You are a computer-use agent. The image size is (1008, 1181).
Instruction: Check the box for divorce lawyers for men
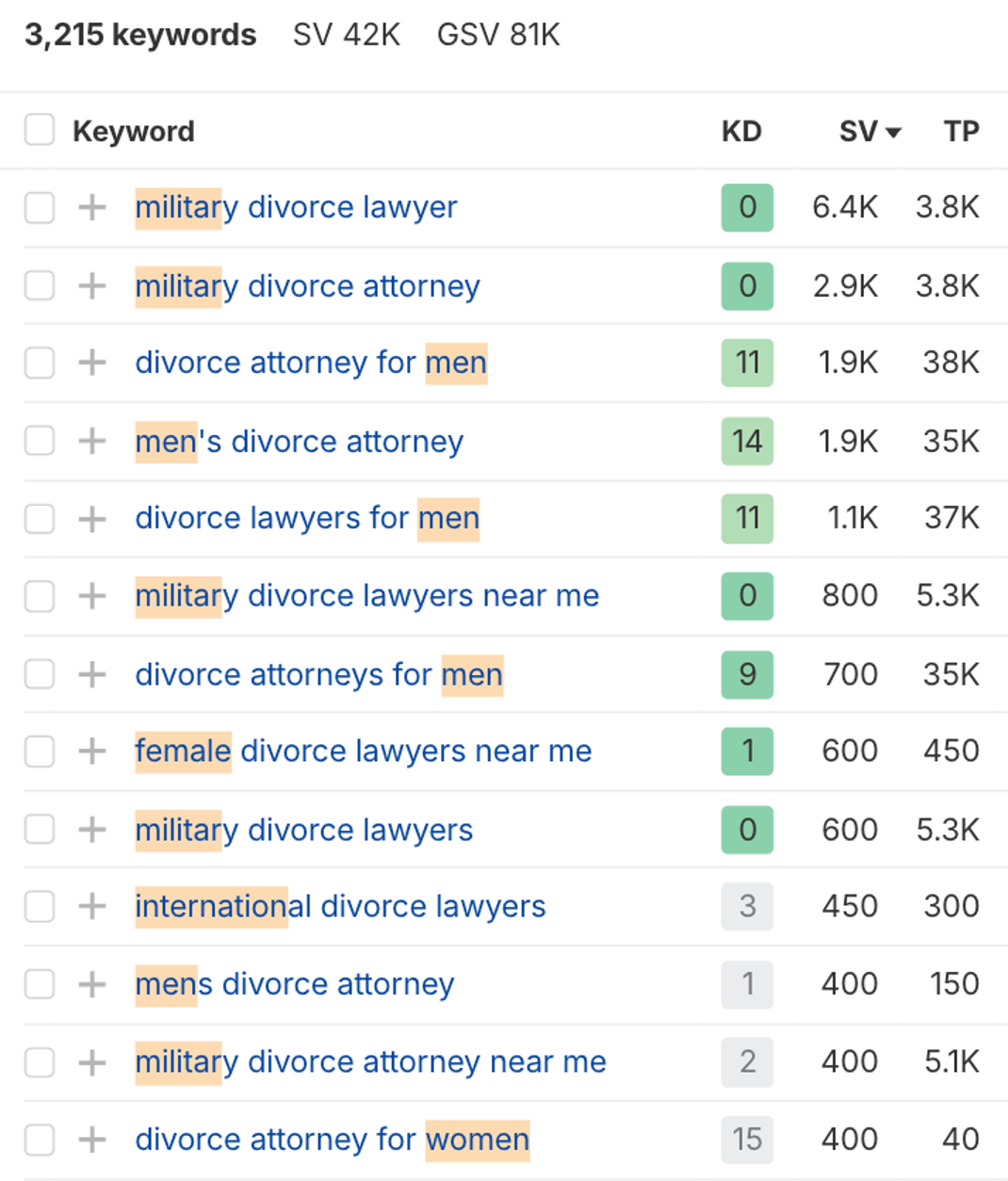point(40,518)
